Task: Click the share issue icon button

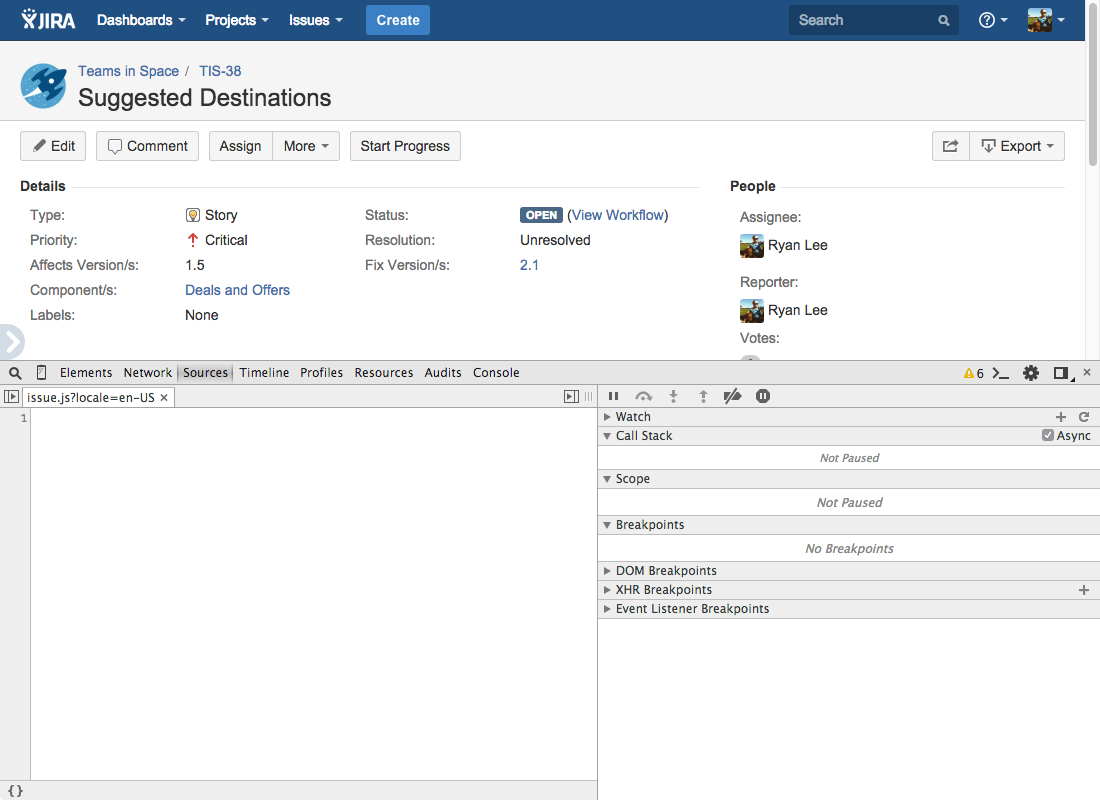Action: pyautogui.click(x=950, y=146)
